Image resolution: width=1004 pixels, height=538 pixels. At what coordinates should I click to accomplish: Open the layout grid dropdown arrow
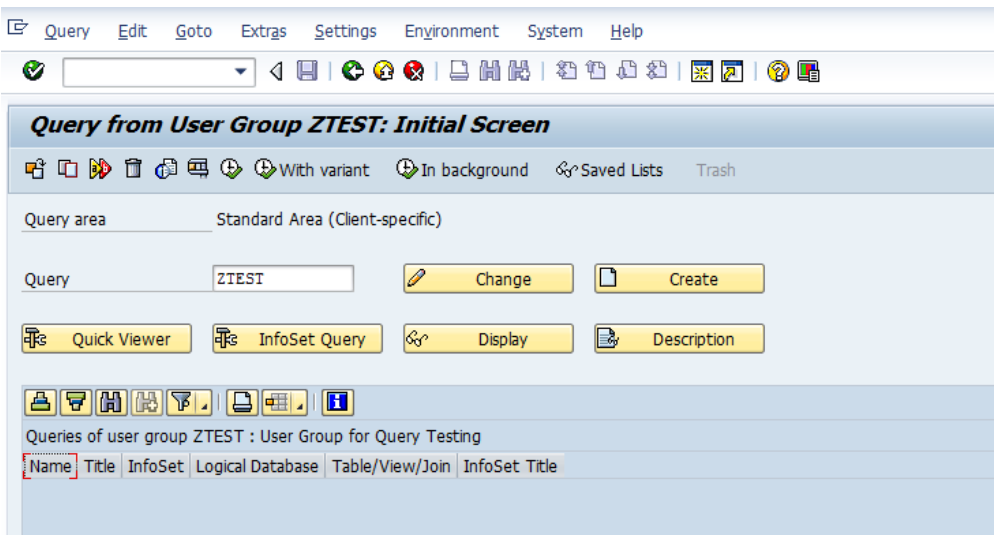pos(300,404)
